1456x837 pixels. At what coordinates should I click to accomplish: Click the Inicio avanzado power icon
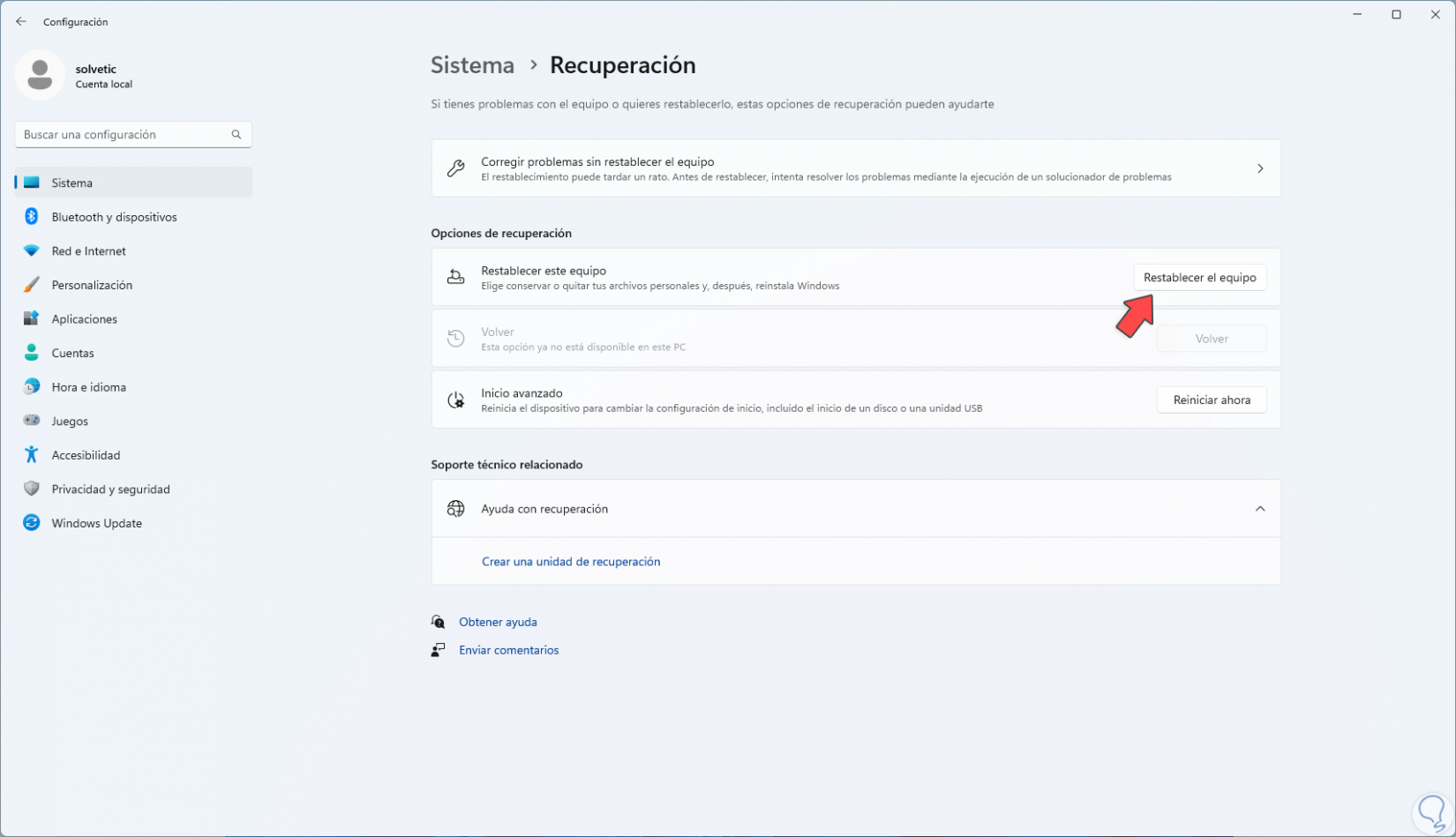(x=456, y=400)
